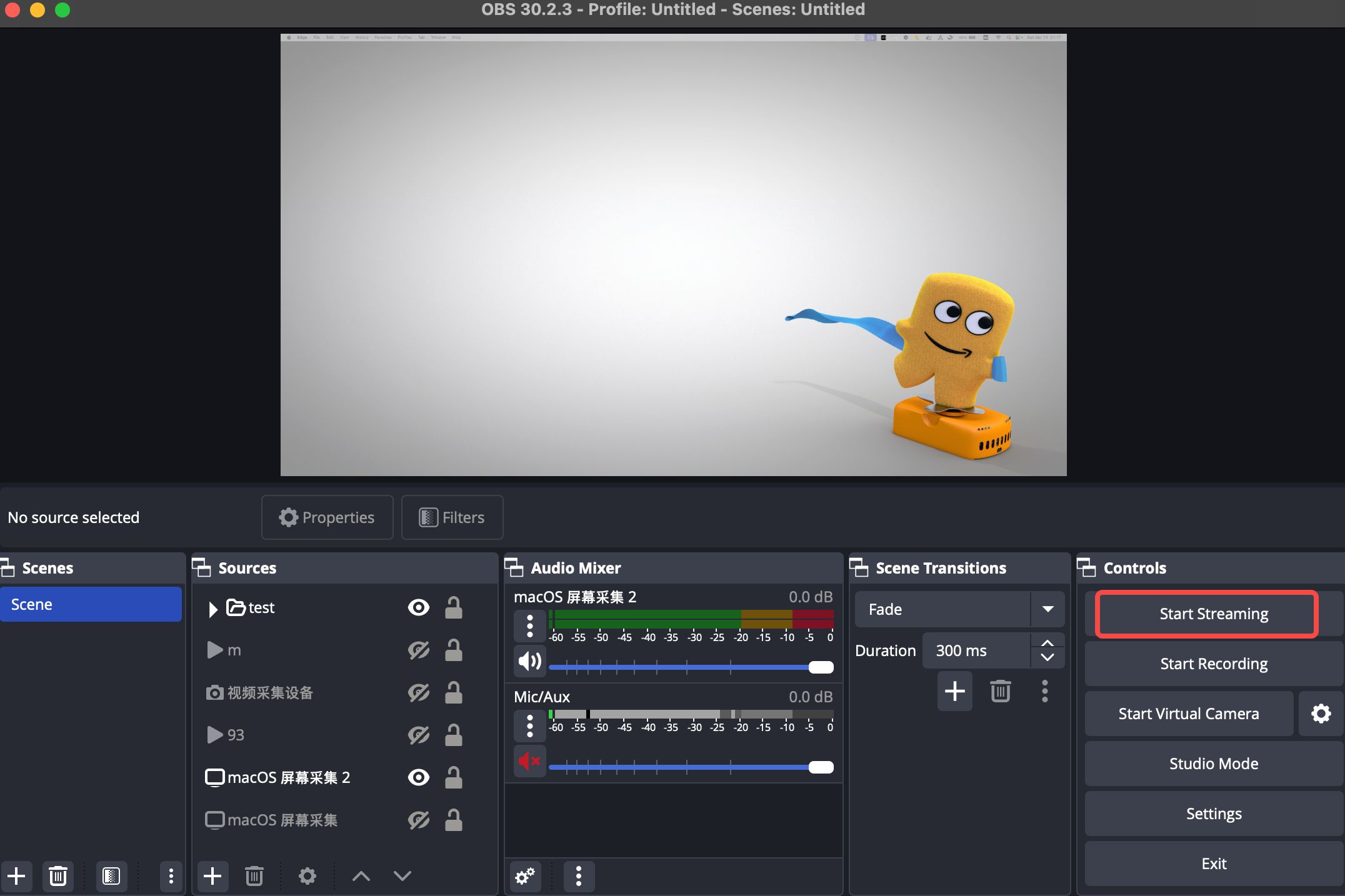1345x896 pixels.
Task: Click Start Recording button
Action: click(1213, 664)
